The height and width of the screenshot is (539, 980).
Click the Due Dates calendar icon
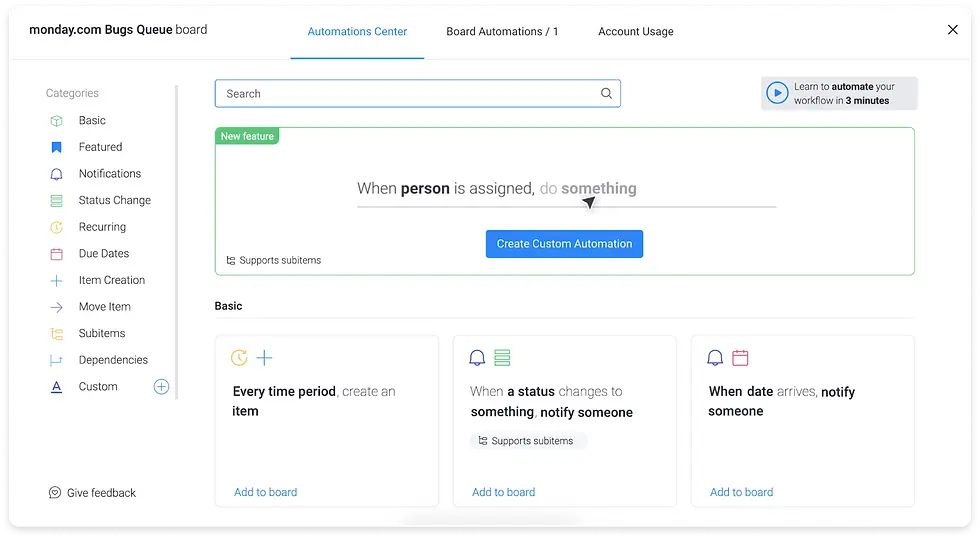click(57, 254)
